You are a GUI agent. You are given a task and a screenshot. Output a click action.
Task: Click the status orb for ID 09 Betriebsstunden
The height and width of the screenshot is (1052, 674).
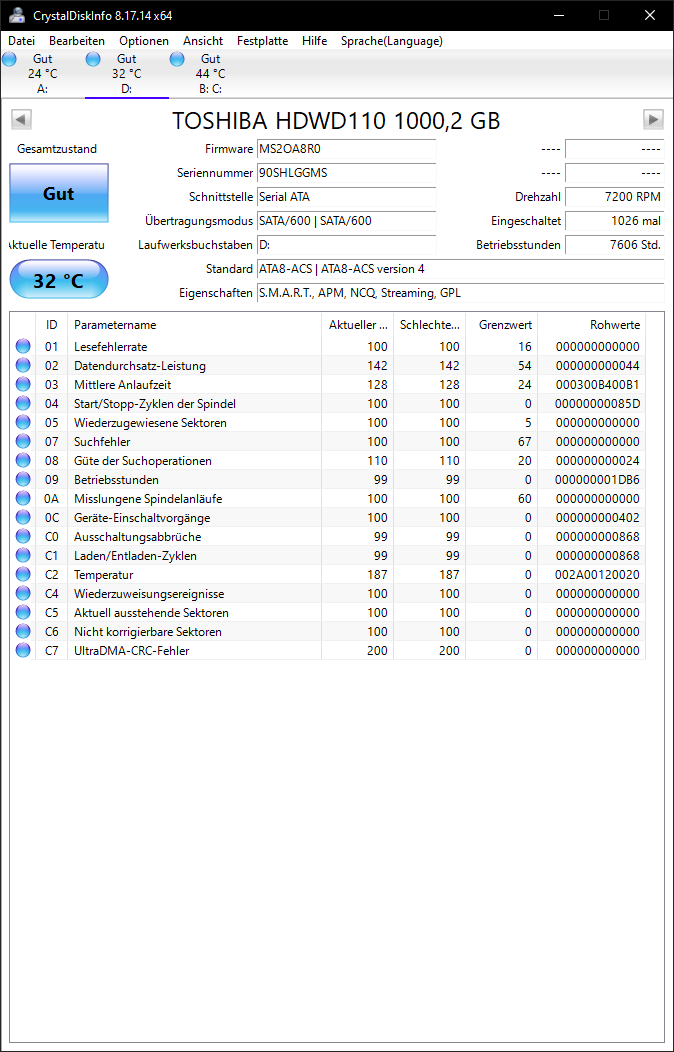coord(23,480)
